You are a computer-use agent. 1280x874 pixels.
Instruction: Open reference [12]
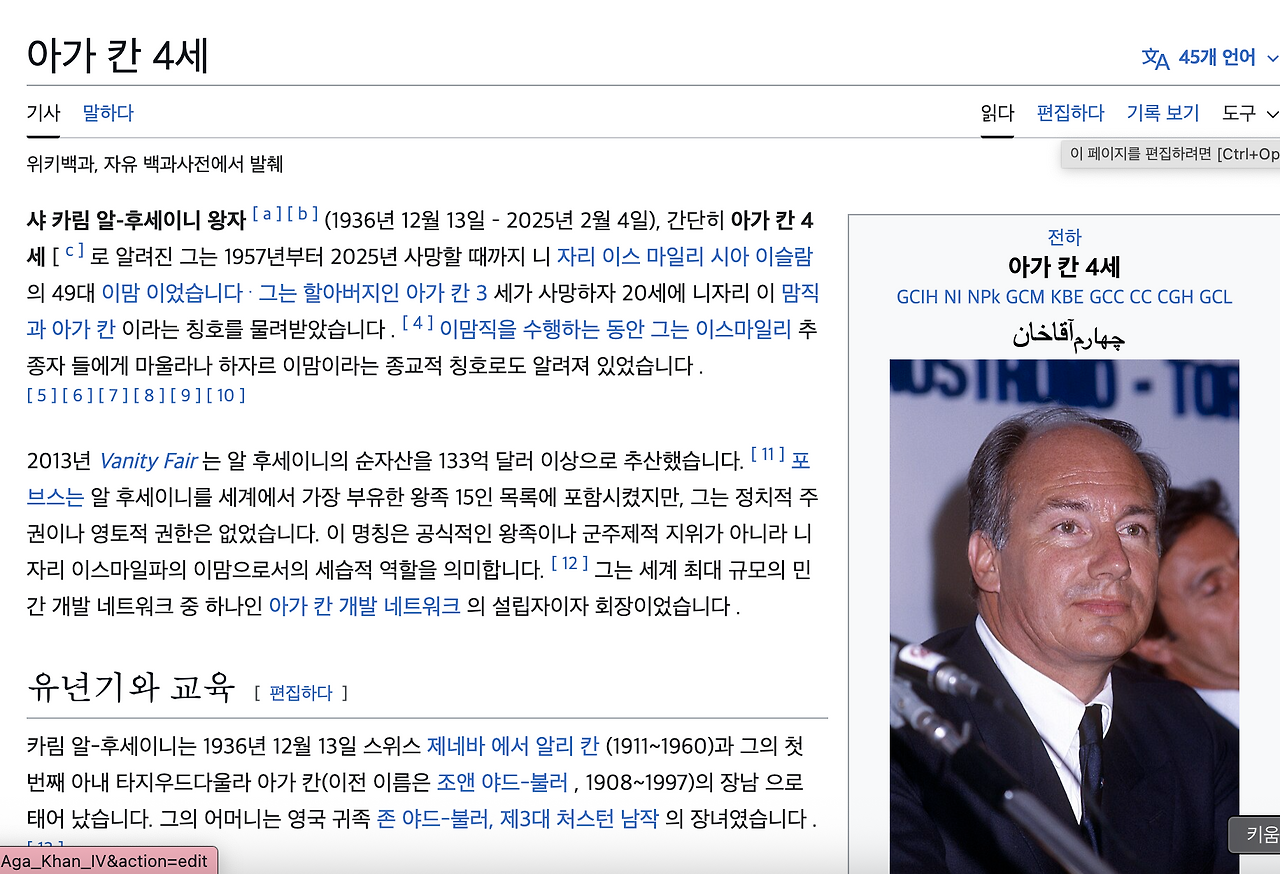click(570, 563)
